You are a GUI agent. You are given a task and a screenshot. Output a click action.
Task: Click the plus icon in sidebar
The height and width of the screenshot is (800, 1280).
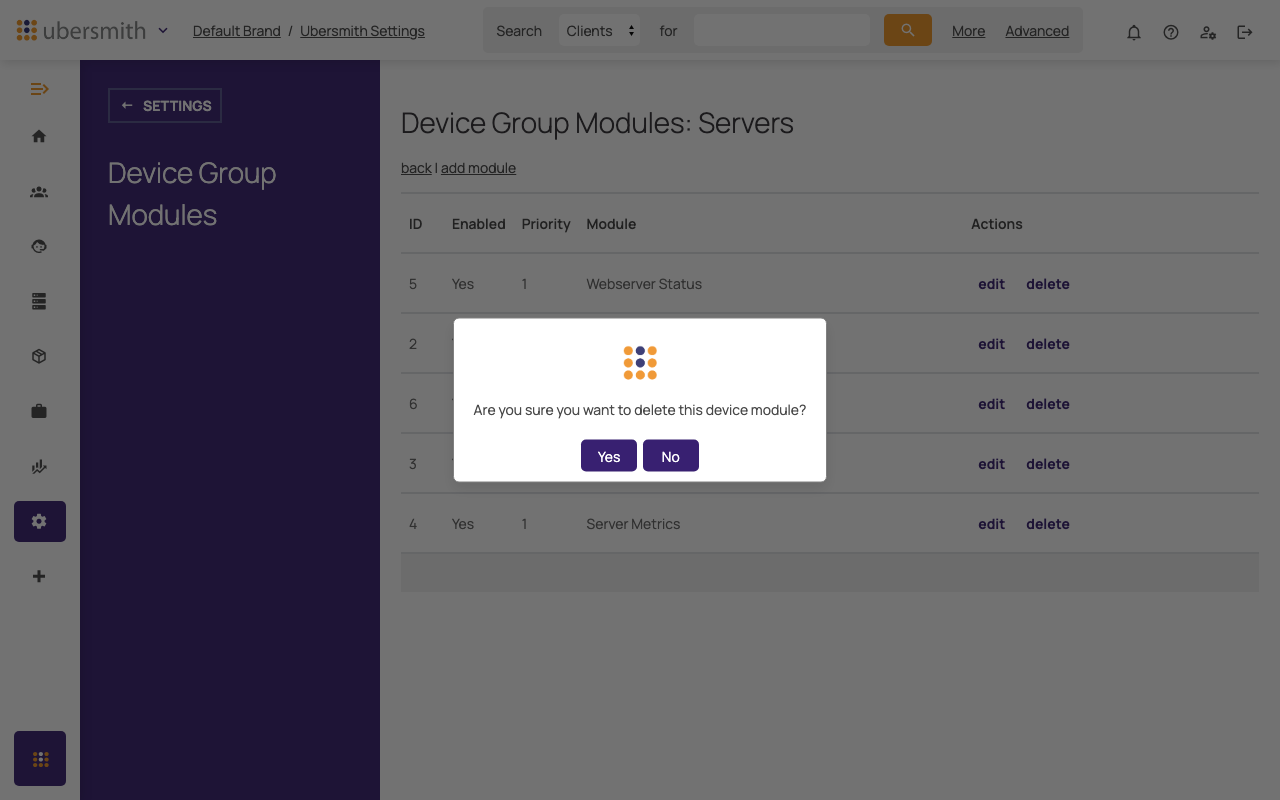pos(39,576)
